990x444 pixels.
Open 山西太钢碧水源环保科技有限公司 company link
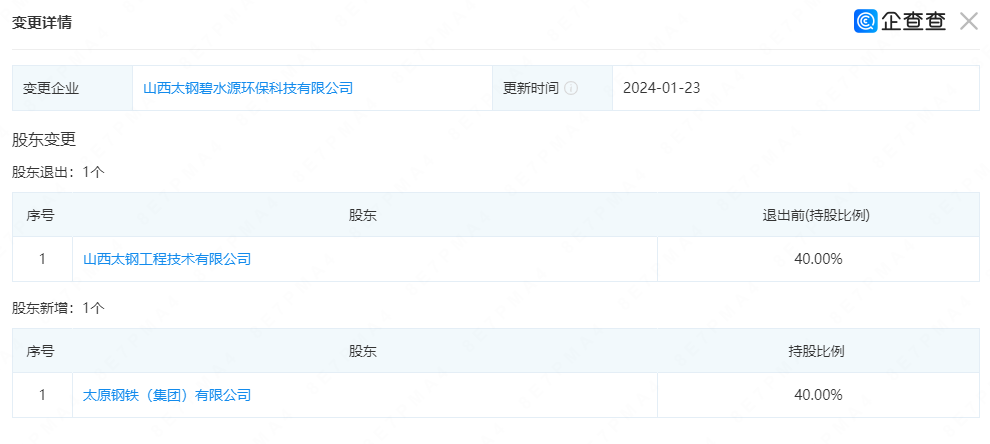pyautogui.click(x=248, y=88)
